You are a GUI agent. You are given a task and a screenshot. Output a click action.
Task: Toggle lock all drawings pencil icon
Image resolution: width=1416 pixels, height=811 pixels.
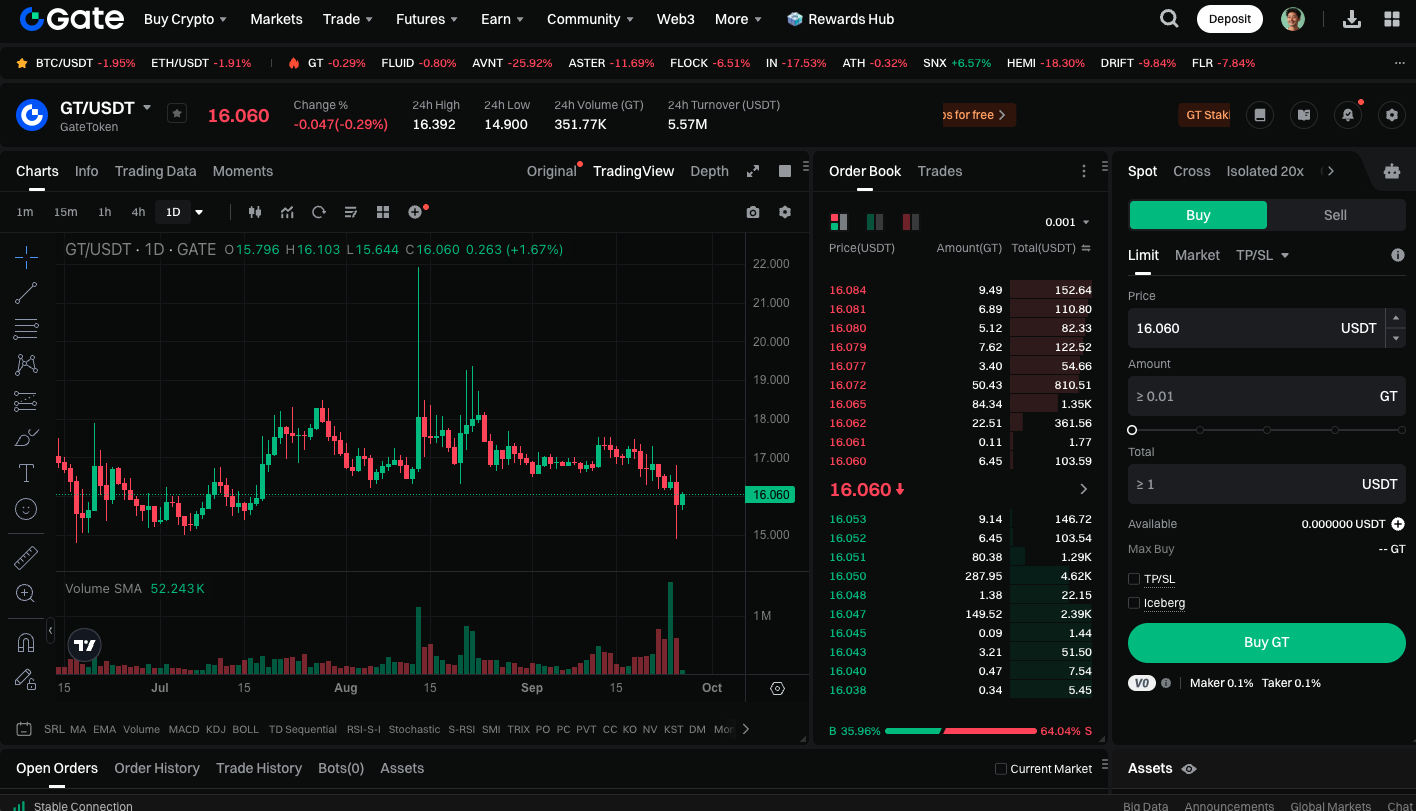(x=26, y=678)
